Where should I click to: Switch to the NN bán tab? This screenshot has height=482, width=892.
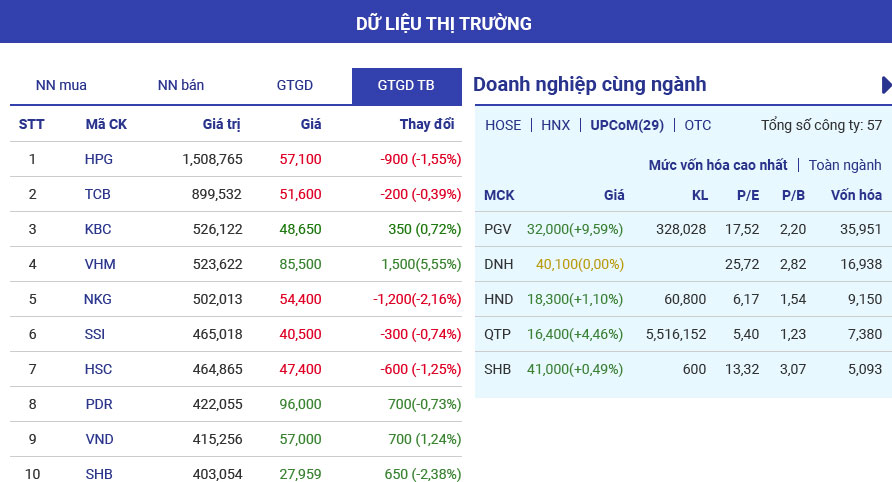(x=181, y=85)
